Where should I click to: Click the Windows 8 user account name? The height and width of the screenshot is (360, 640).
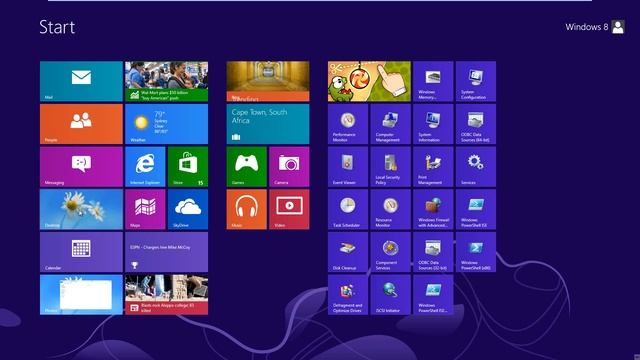point(587,27)
